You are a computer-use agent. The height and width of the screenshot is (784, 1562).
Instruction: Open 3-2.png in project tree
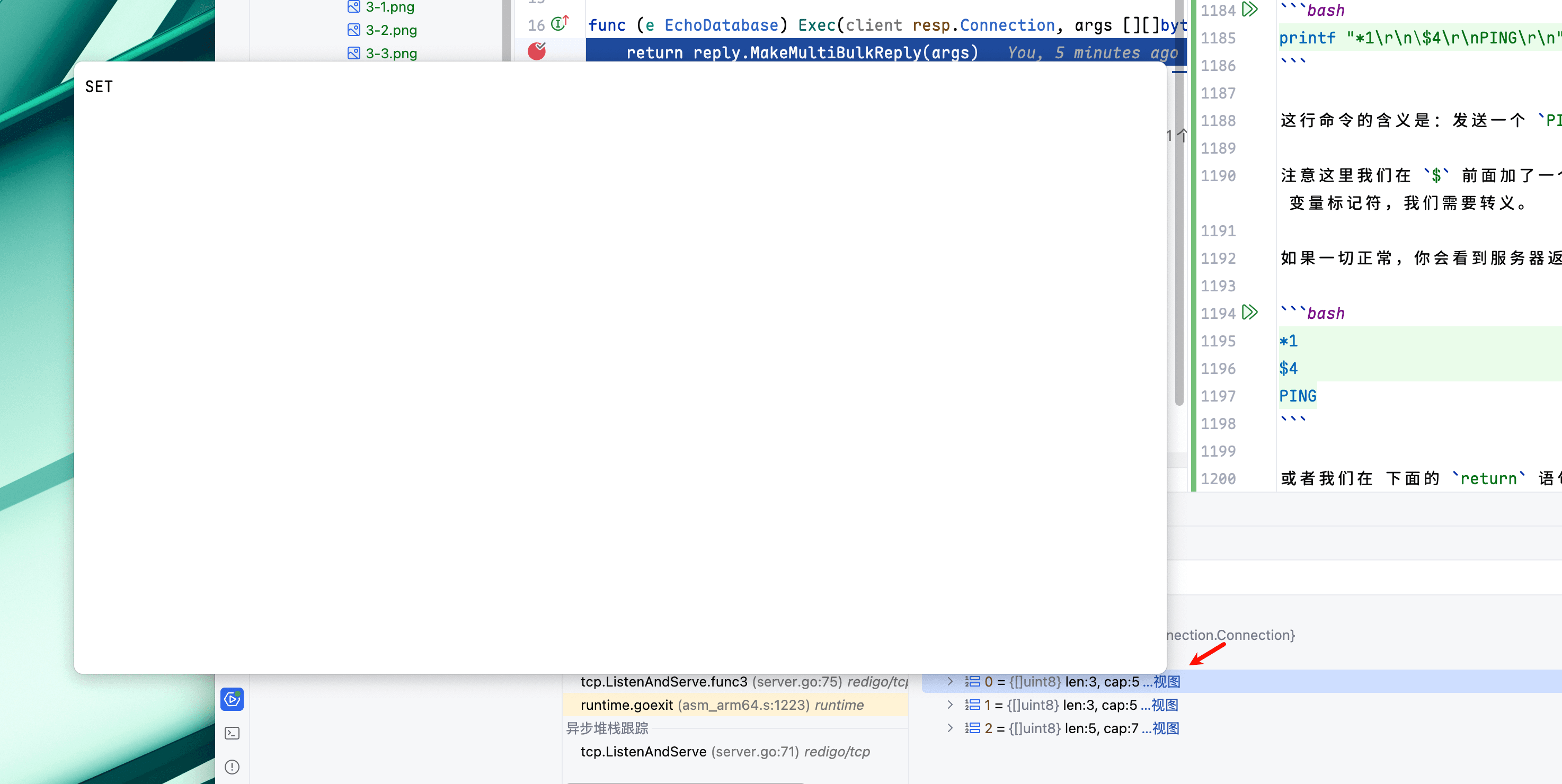(390, 30)
